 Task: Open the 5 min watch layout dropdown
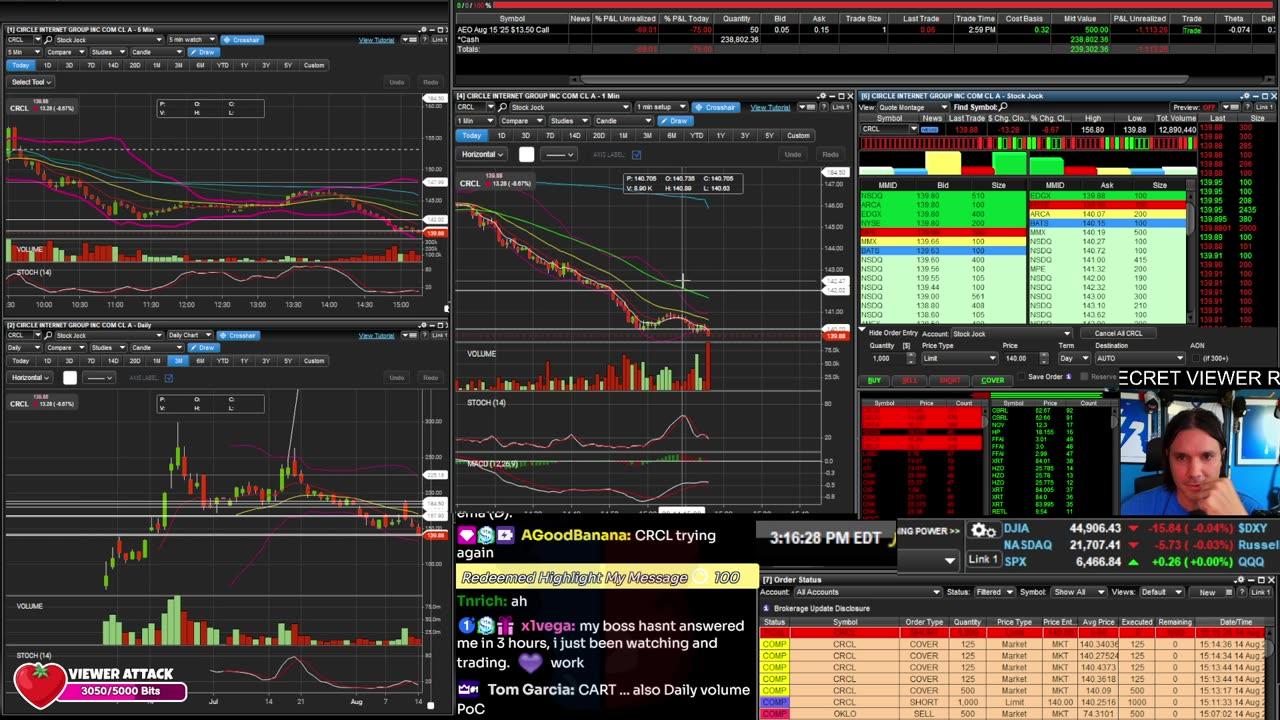tap(192, 40)
